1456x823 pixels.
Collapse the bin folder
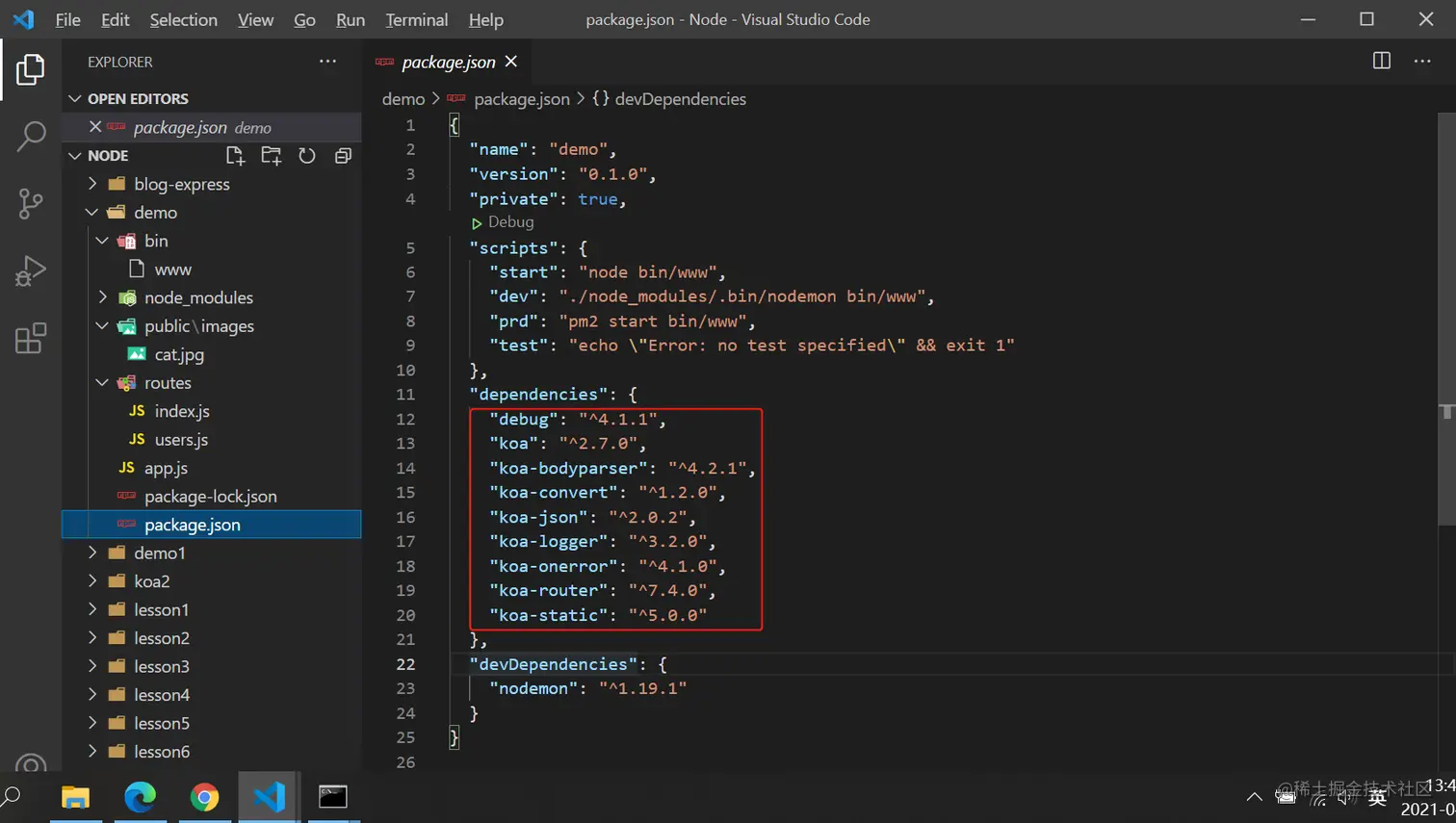pos(103,241)
